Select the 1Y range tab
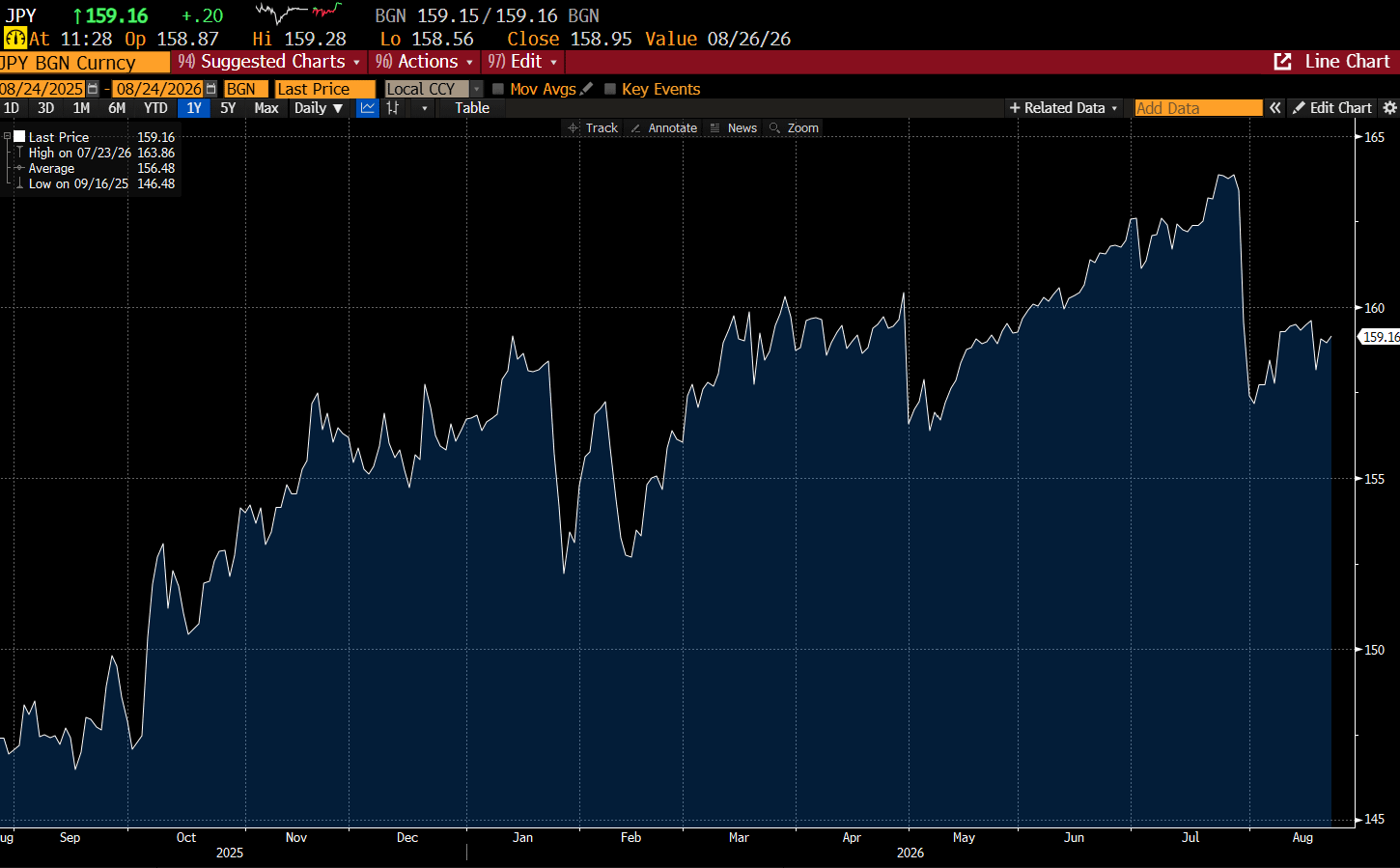Image resolution: width=1400 pixels, height=868 pixels. click(194, 108)
